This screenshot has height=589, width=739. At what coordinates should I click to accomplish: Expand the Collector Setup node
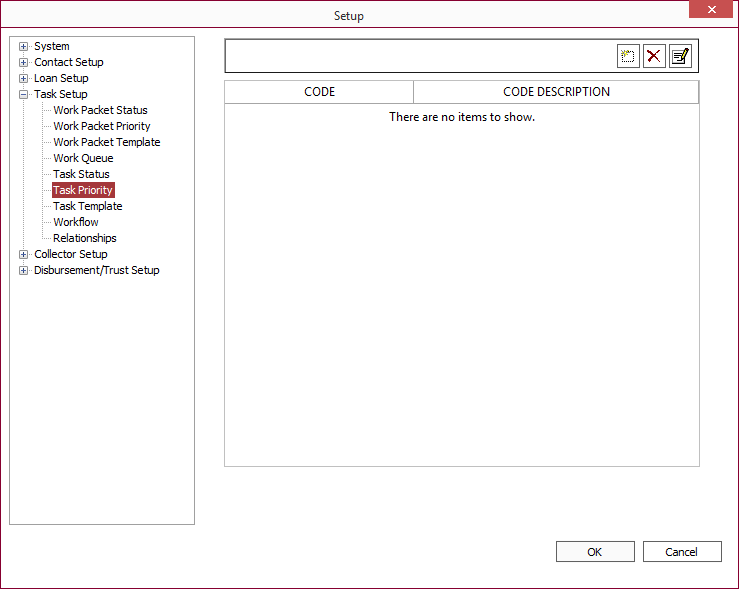pyautogui.click(x=23, y=254)
